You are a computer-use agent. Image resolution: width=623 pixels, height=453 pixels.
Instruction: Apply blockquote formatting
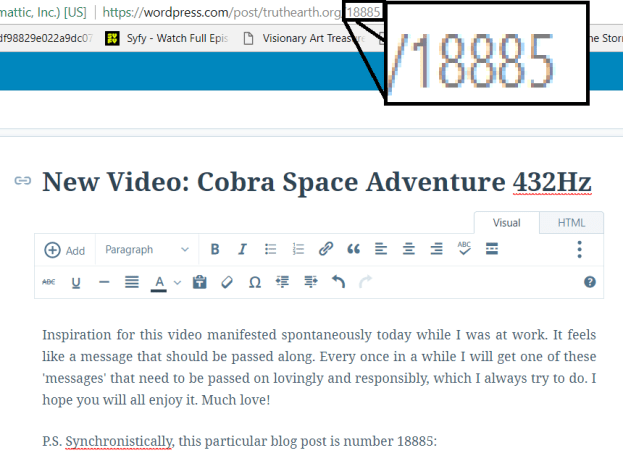(353, 250)
